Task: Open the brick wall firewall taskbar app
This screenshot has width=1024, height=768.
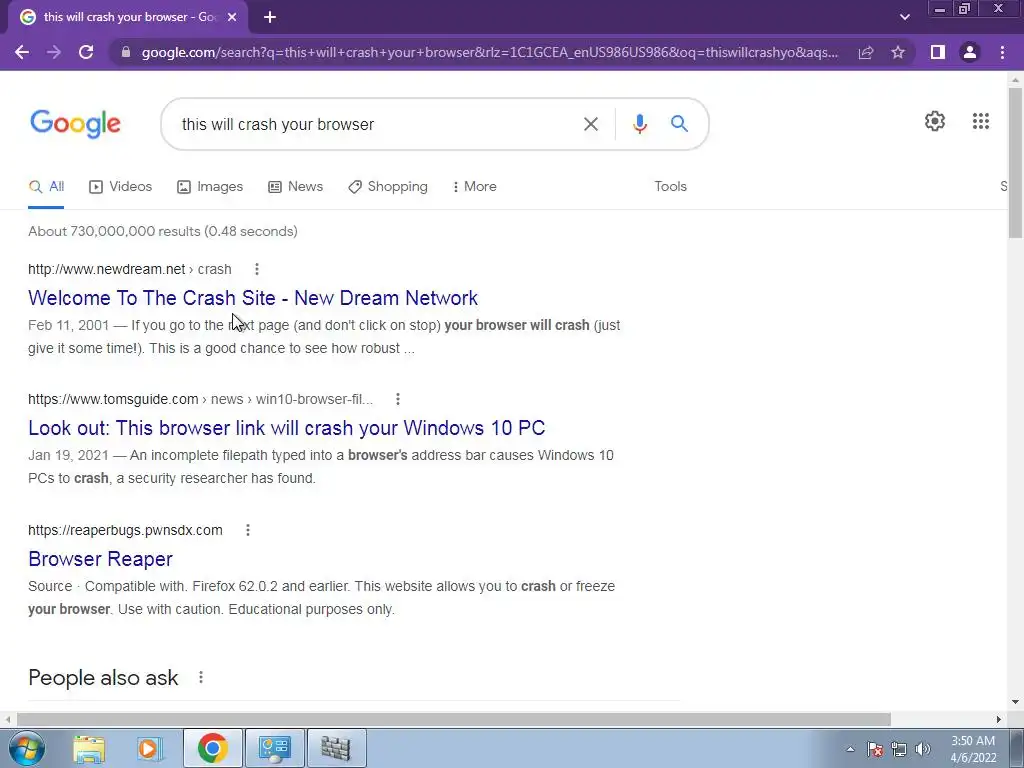Action: click(x=336, y=748)
